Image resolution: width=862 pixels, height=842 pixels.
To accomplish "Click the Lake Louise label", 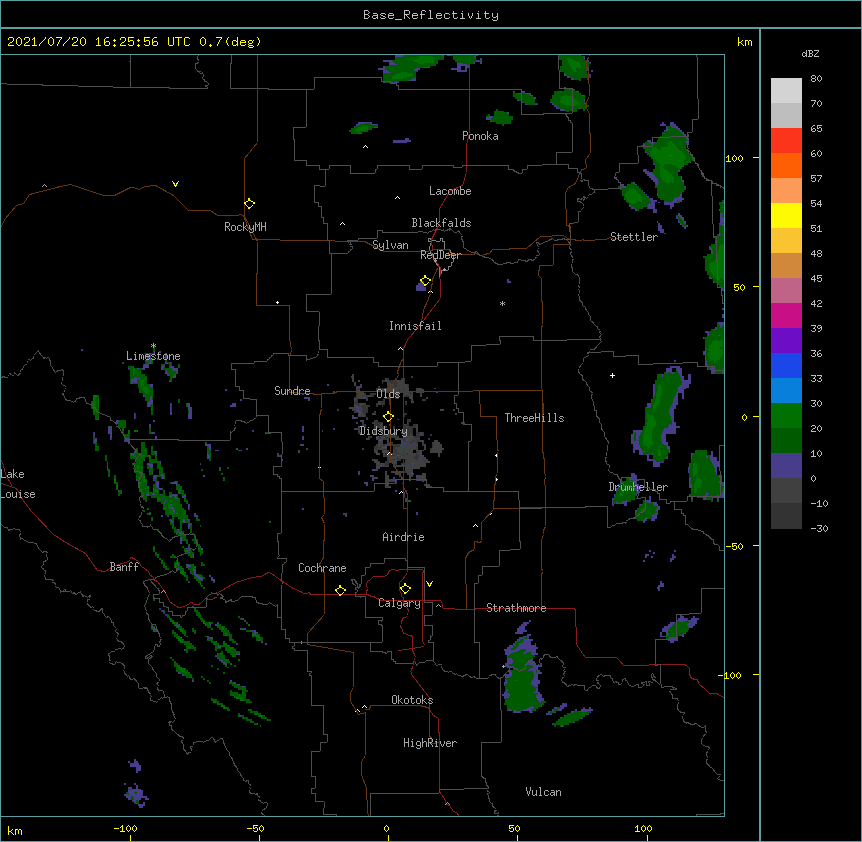I will tap(18, 484).
